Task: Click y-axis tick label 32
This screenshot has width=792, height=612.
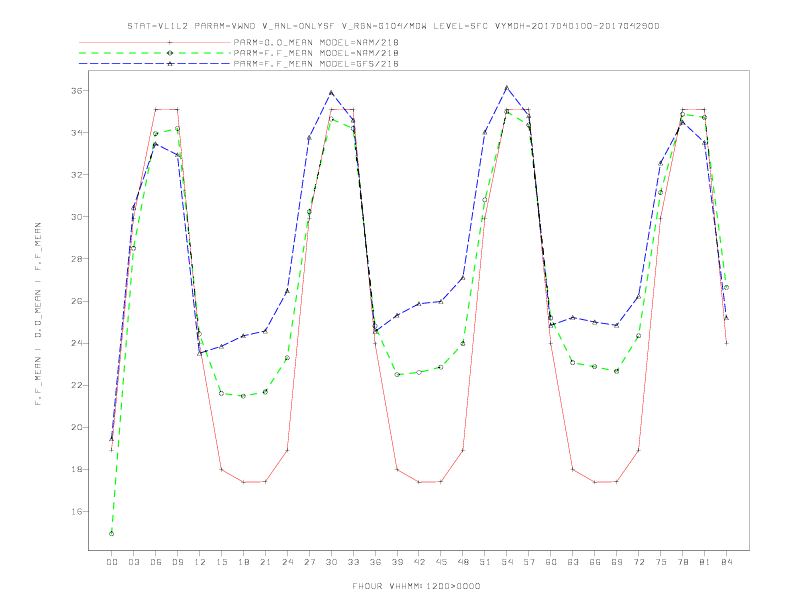Action: [x=76, y=175]
